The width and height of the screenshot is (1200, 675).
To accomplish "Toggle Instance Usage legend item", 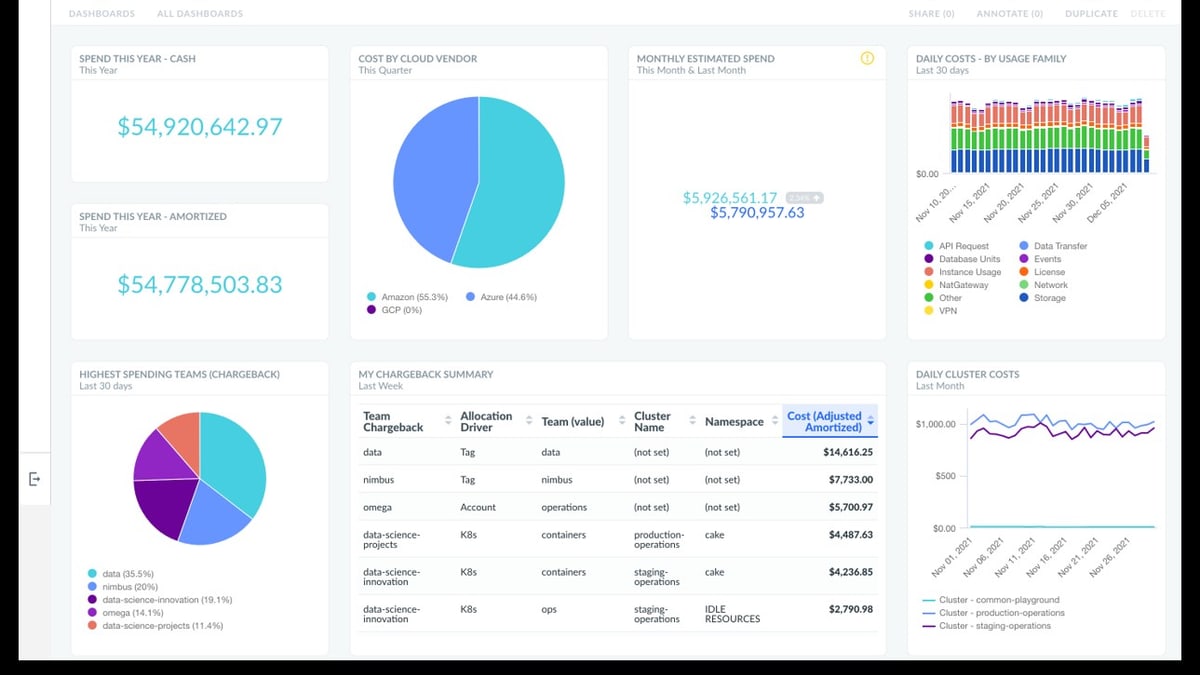I will coord(962,272).
